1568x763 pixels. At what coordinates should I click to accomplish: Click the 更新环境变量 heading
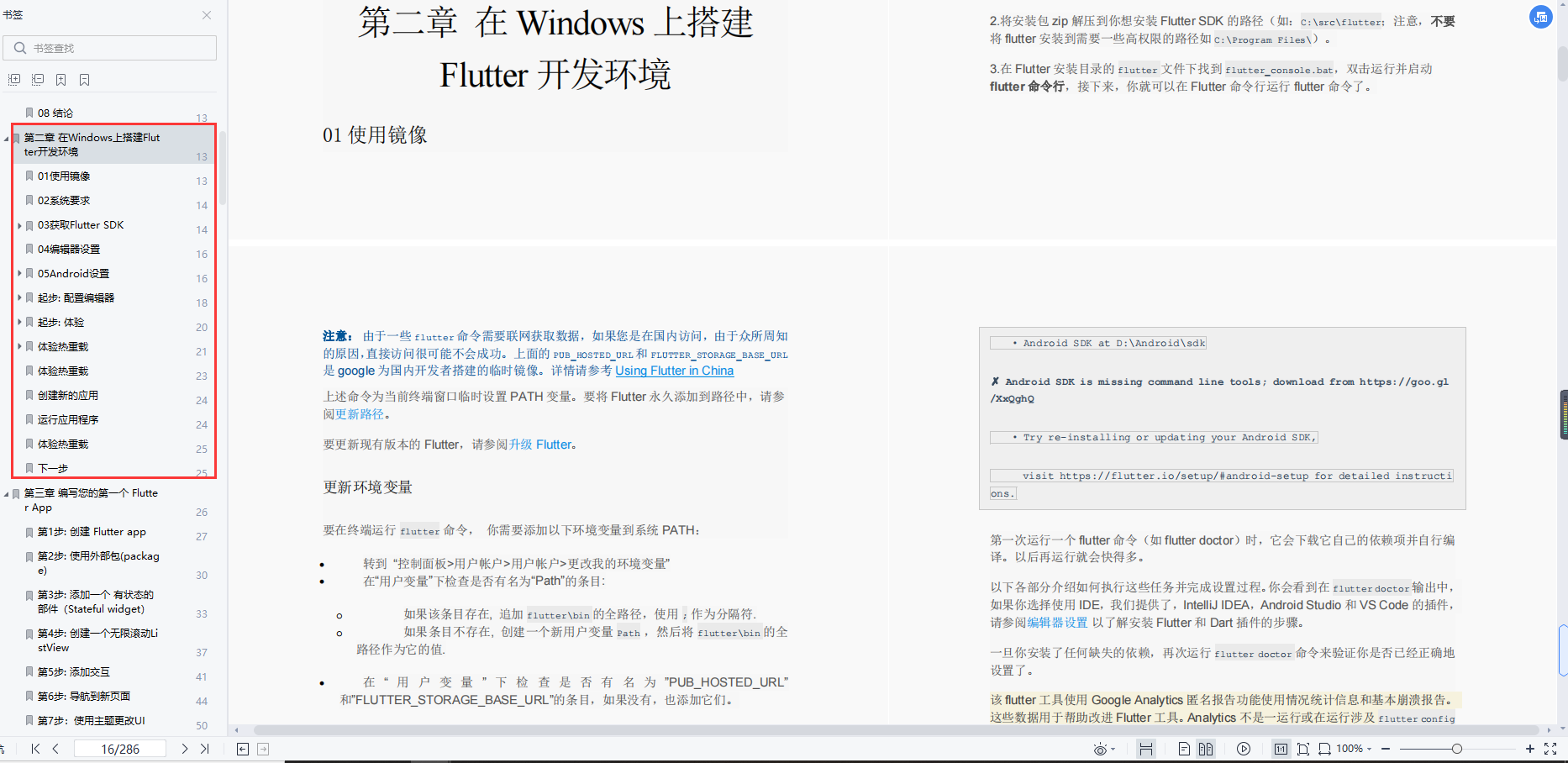click(368, 487)
